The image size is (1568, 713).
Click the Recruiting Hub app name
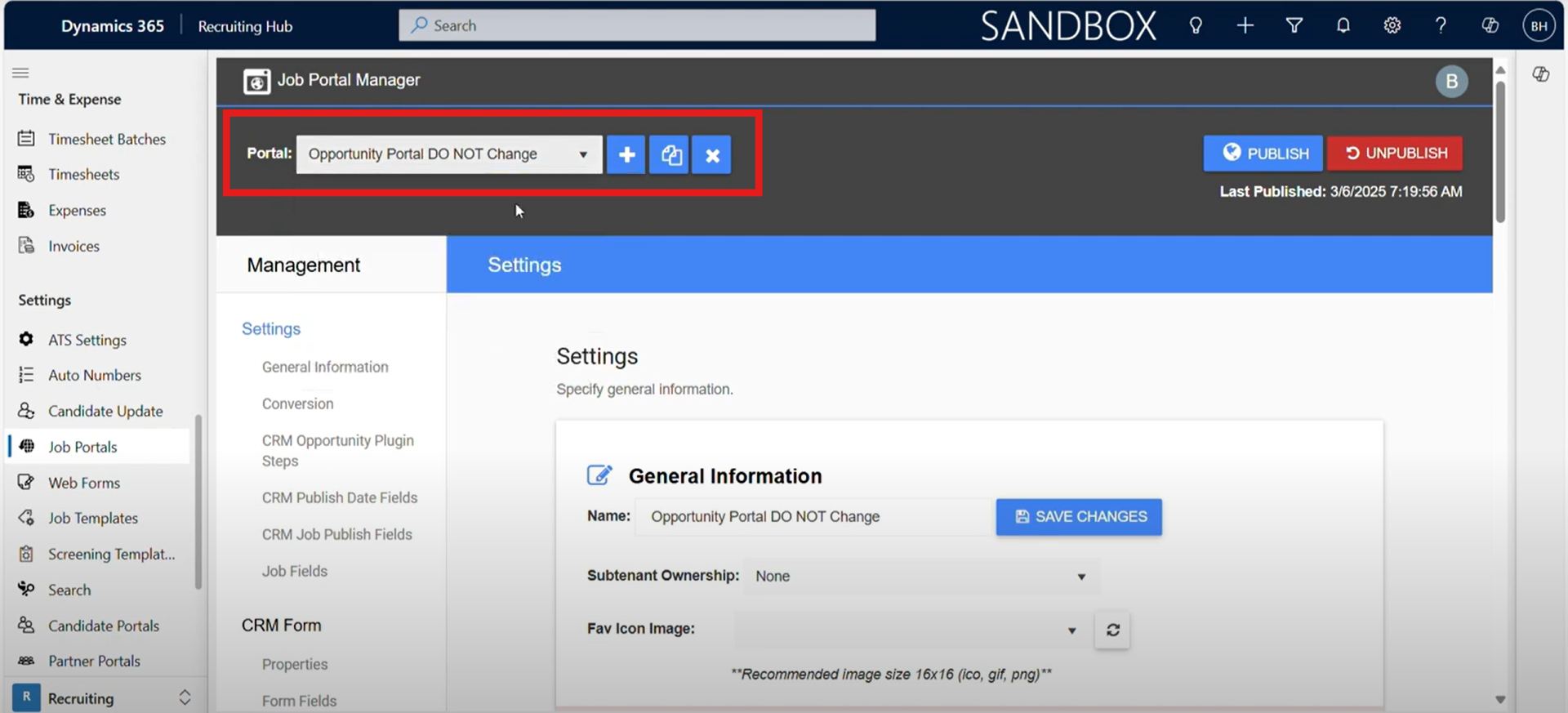click(245, 26)
